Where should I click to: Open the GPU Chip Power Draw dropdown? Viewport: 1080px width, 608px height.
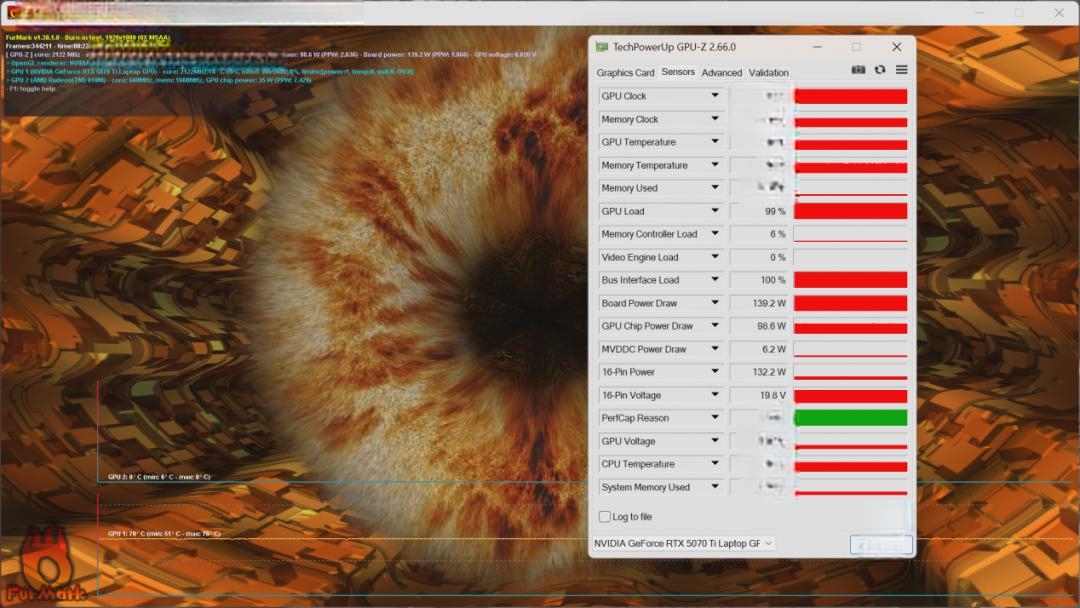715,326
